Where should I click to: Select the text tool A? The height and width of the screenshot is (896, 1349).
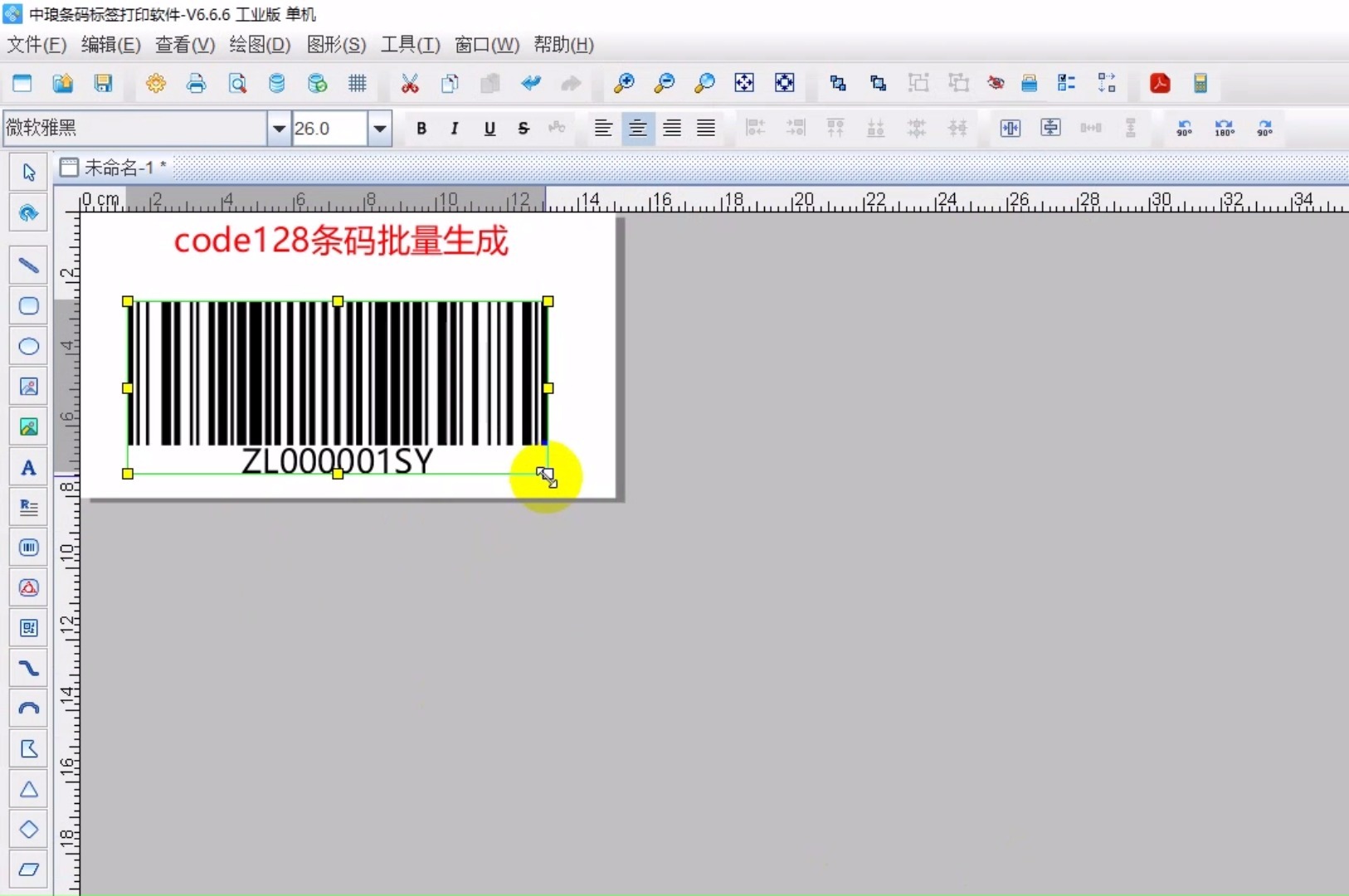(x=29, y=468)
